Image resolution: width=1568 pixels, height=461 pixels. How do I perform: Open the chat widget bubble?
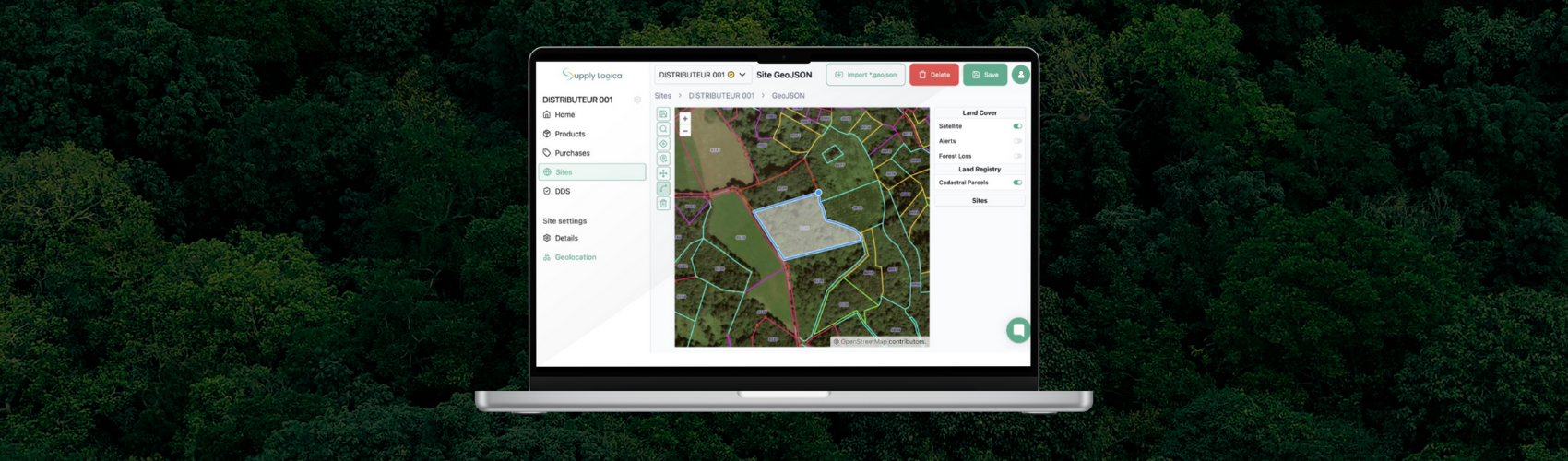click(x=1018, y=330)
